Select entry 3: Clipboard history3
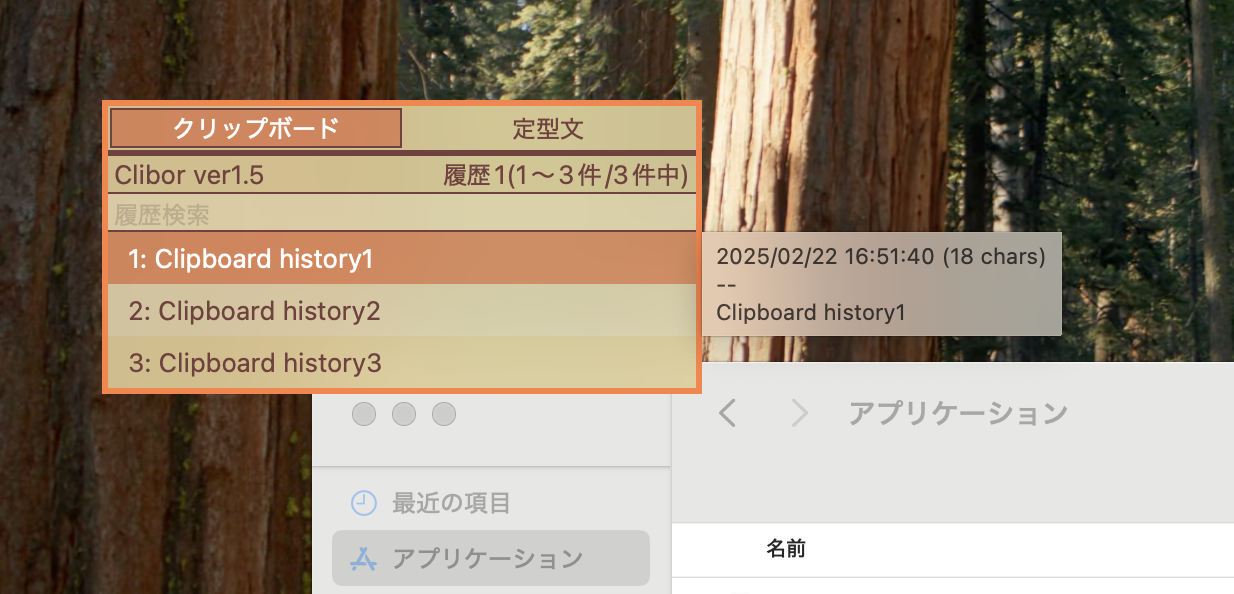This screenshot has width=1234, height=594. pos(402,362)
